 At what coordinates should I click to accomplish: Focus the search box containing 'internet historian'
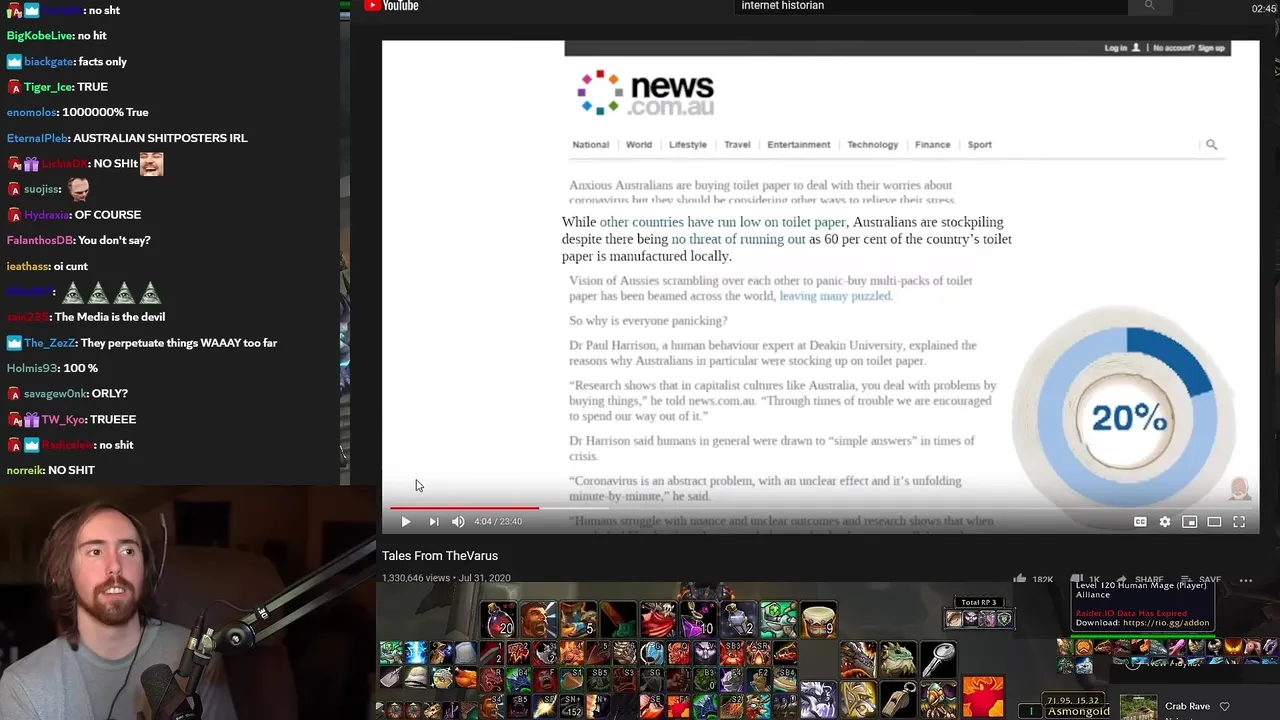930,6
